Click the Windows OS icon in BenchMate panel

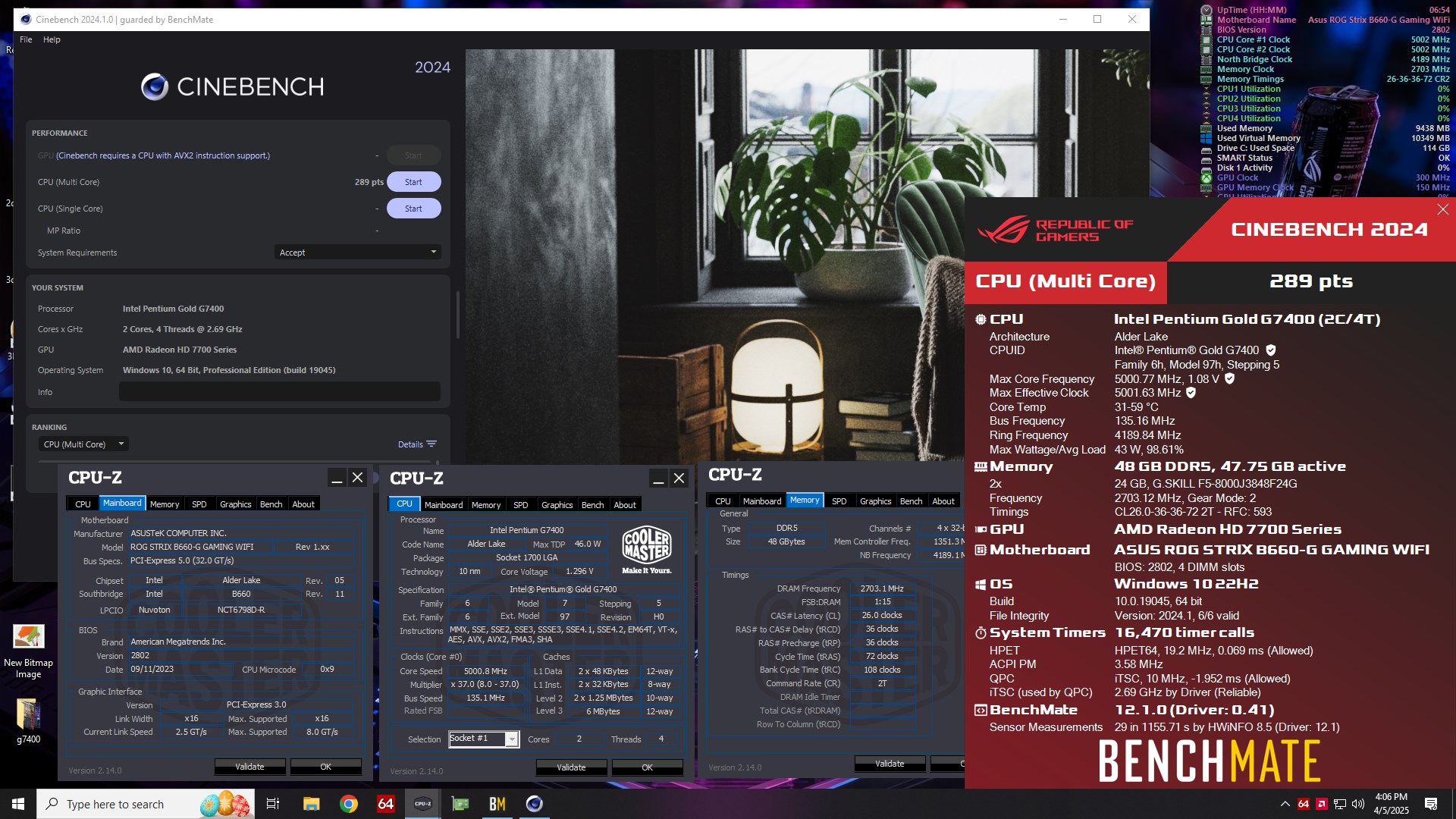click(981, 585)
